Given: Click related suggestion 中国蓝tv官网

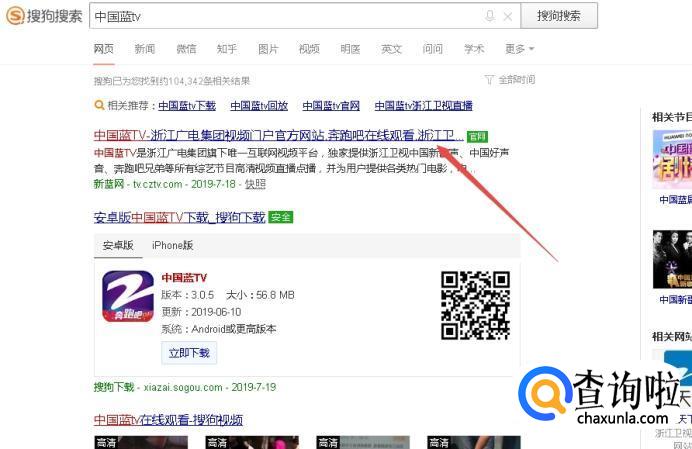Looking at the screenshot, I should point(331,106).
